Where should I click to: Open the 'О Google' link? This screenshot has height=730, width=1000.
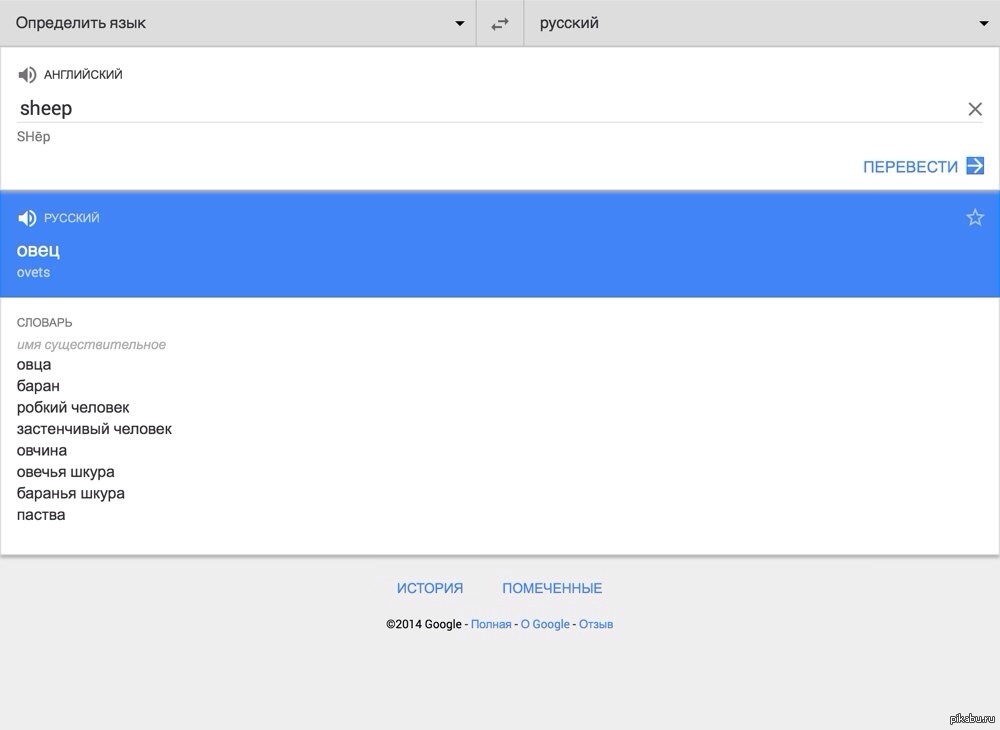tap(545, 624)
